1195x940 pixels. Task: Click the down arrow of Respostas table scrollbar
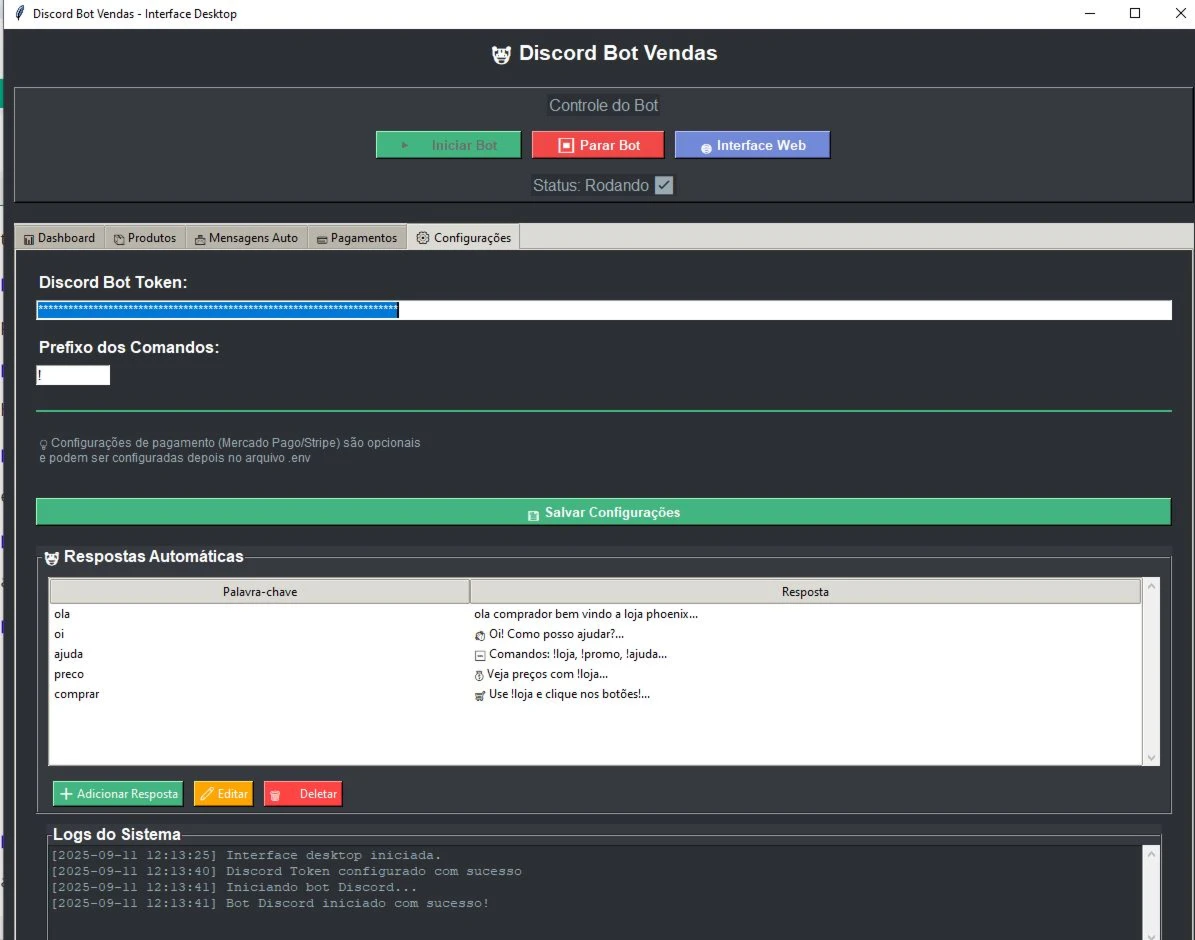click(x=1151, y=758)
